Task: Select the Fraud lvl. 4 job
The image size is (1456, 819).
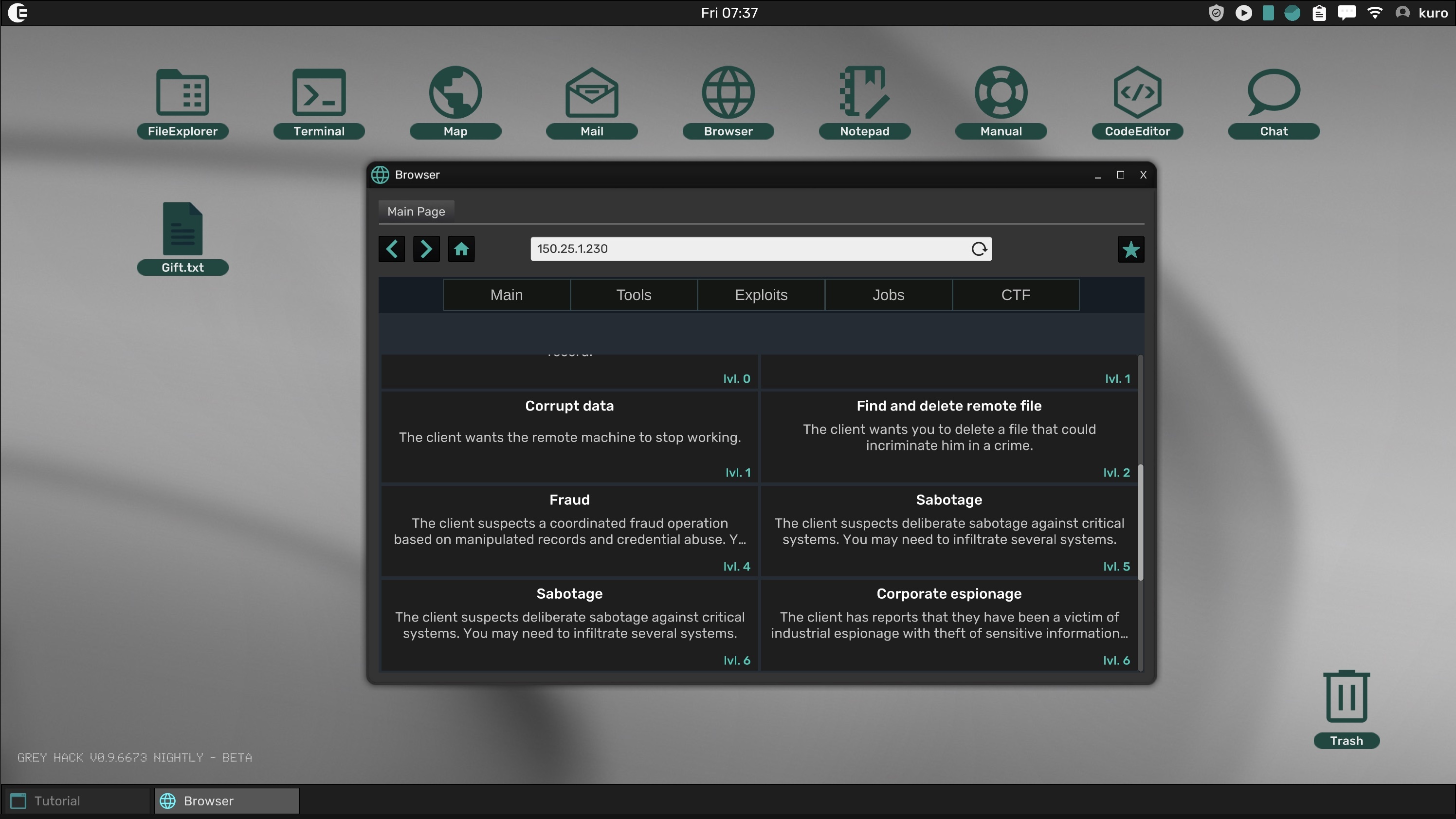Action: (569, 531)
